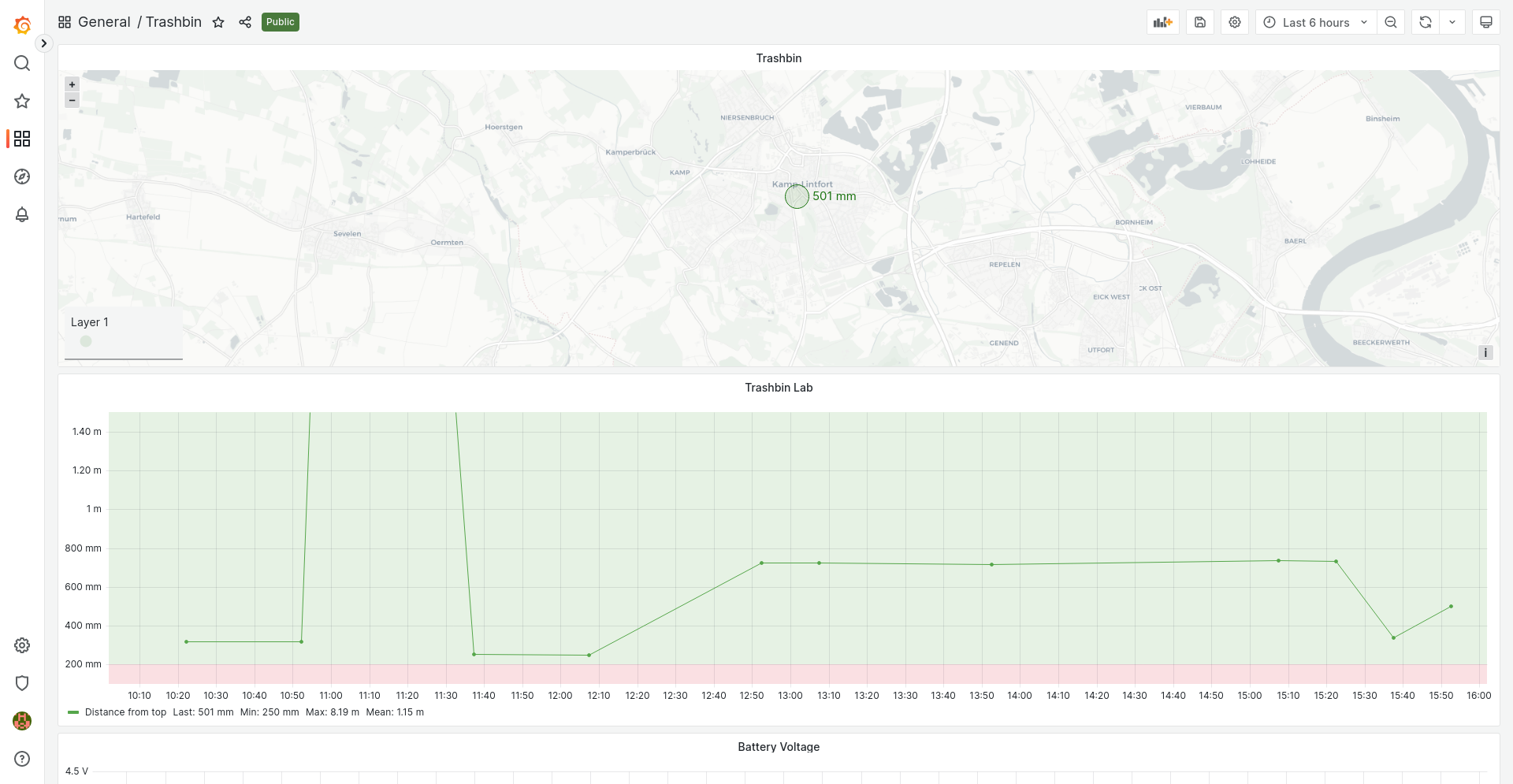
Task: Open dashboard settings gear in toolbar
Action: pos(1234,22)
